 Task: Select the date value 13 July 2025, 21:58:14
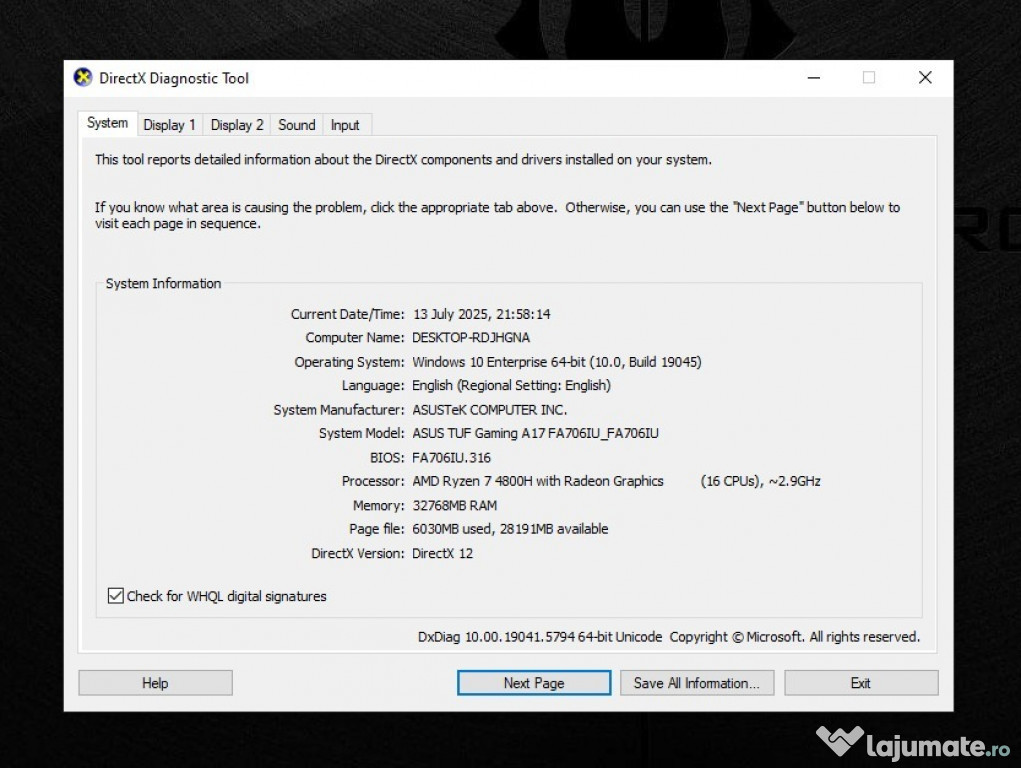[482, 314]
